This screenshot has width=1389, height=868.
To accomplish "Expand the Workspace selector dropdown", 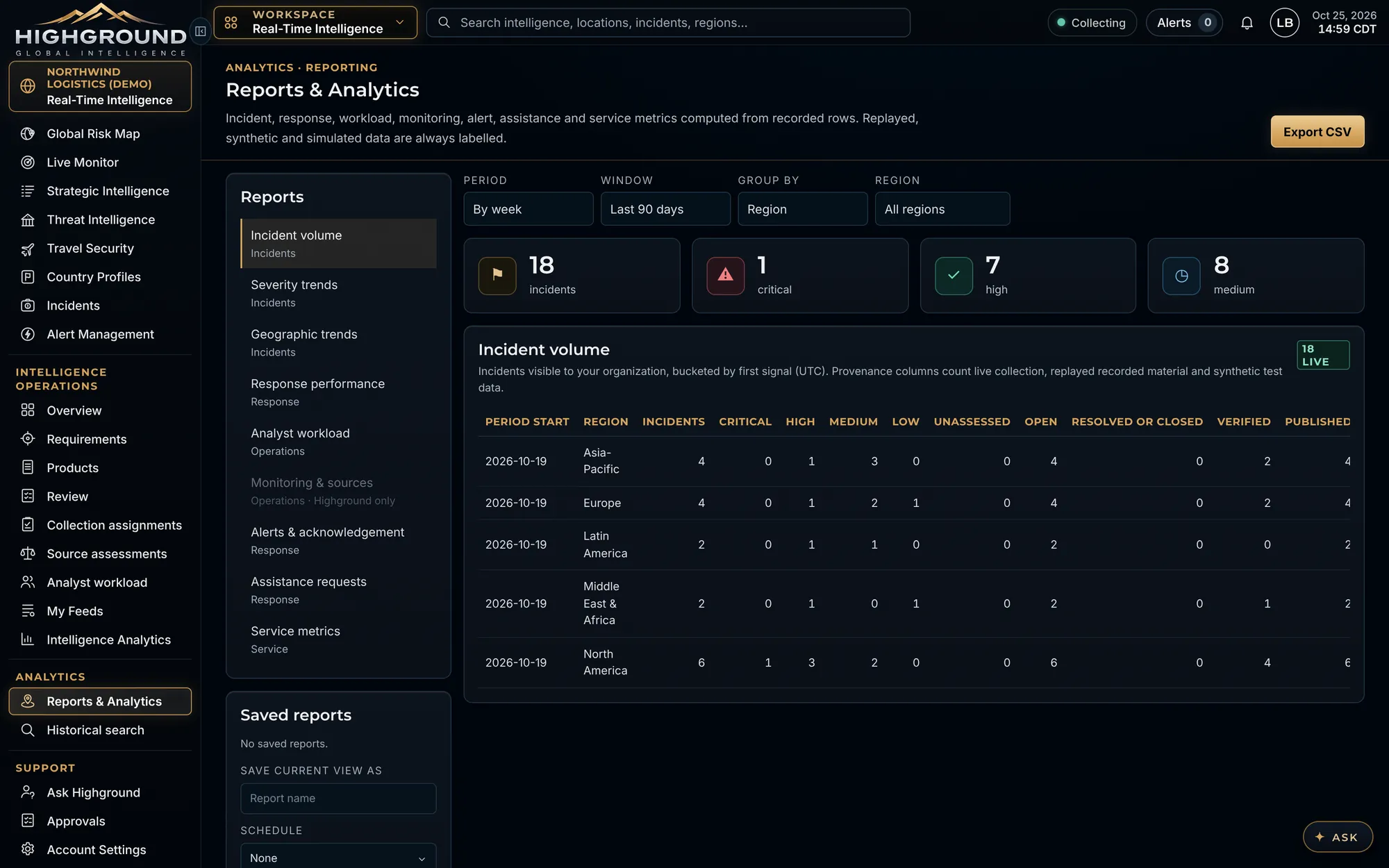I will tap(315, 22).
